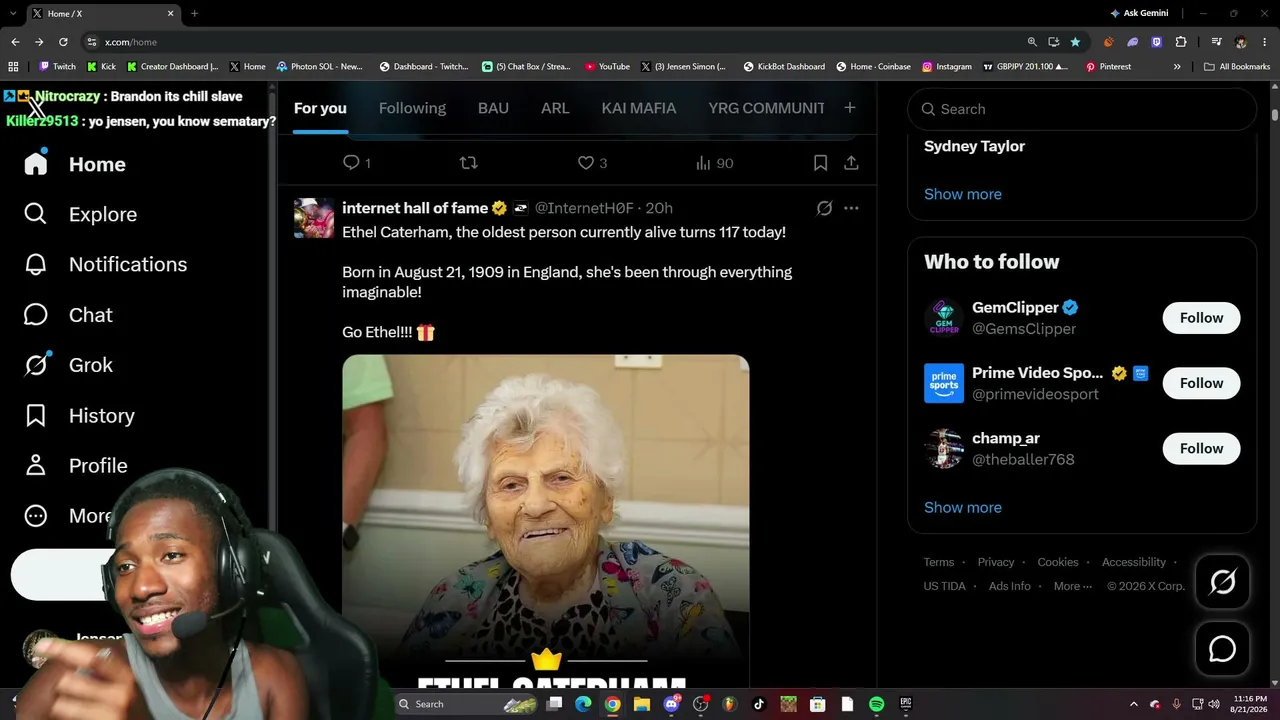The height and width of the screenshot is (720, 1280).
Task: Open the Home - Coinbase bookmark
Action: click(x=873, y=67)
